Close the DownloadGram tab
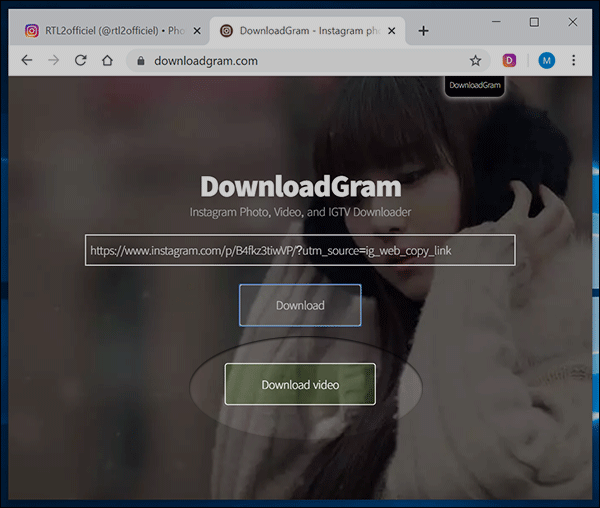The image size is (600, 508). [392, 31]
